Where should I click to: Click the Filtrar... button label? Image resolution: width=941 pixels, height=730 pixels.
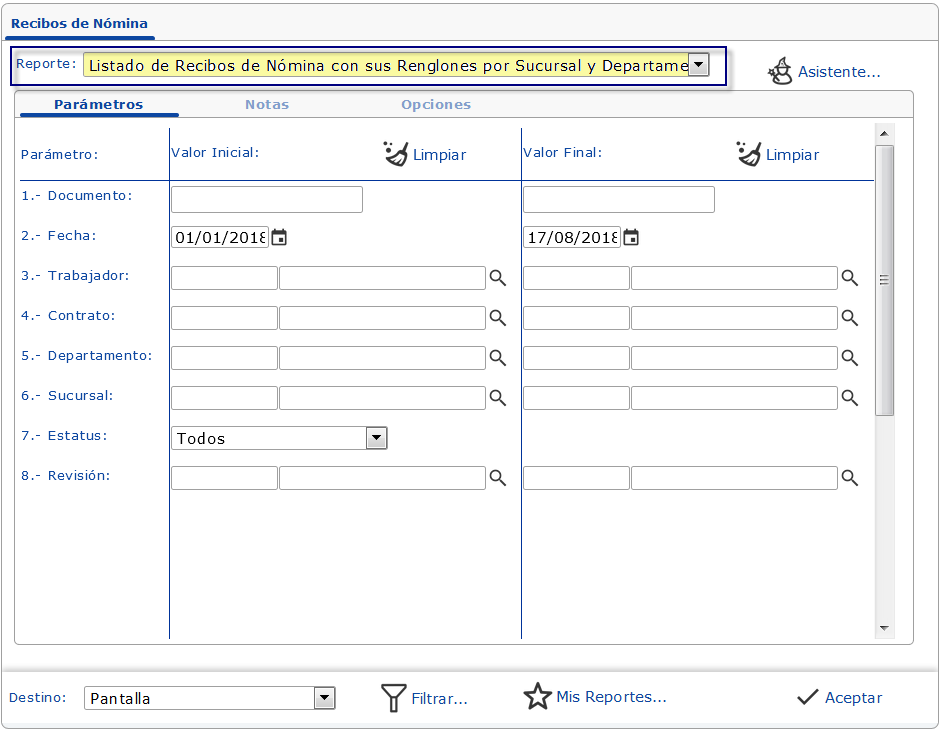439,699
